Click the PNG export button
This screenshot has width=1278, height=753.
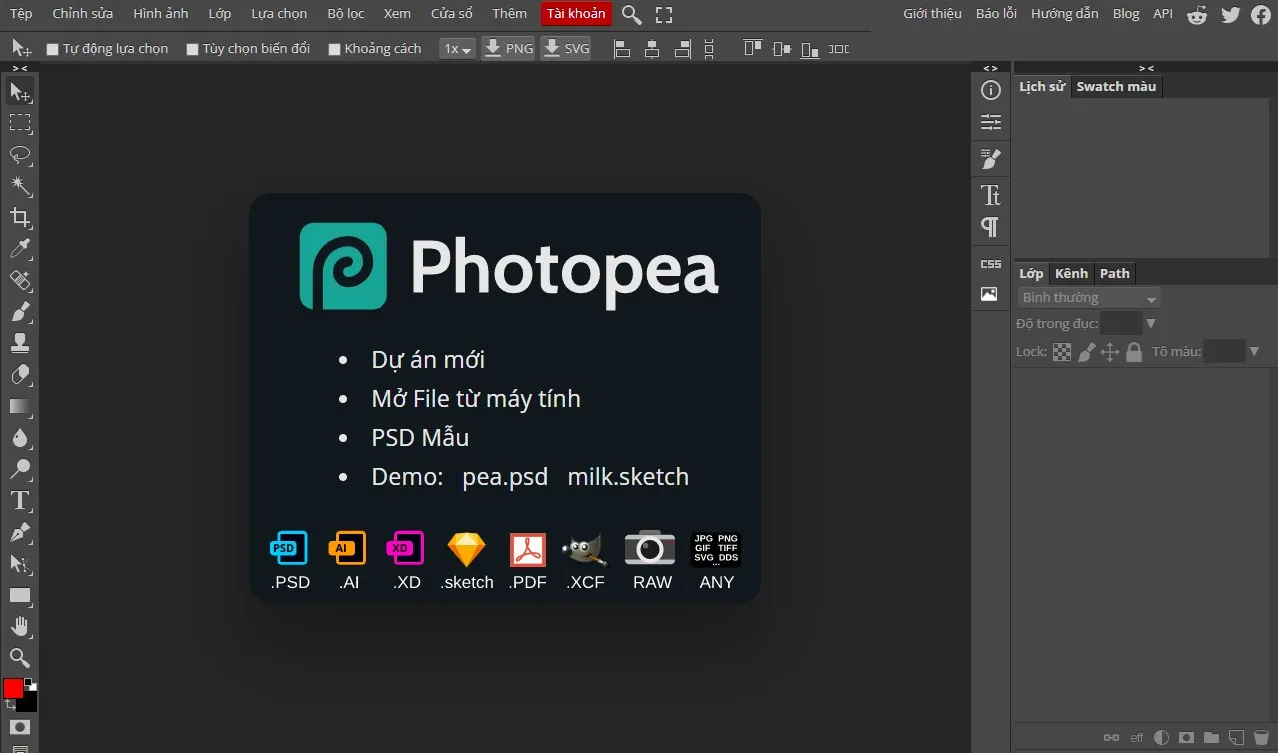pyautogui.click(x=508, y=47)
